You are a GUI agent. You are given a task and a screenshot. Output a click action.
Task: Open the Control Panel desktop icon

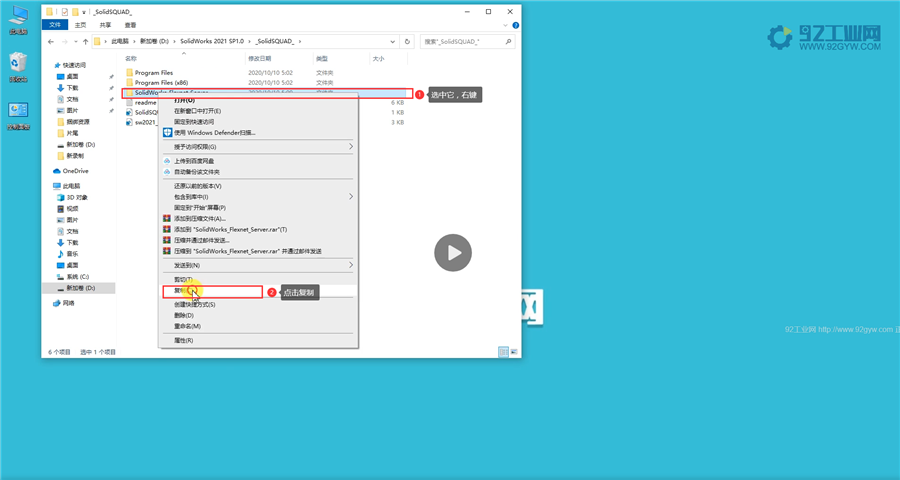(x=18, y=116)
